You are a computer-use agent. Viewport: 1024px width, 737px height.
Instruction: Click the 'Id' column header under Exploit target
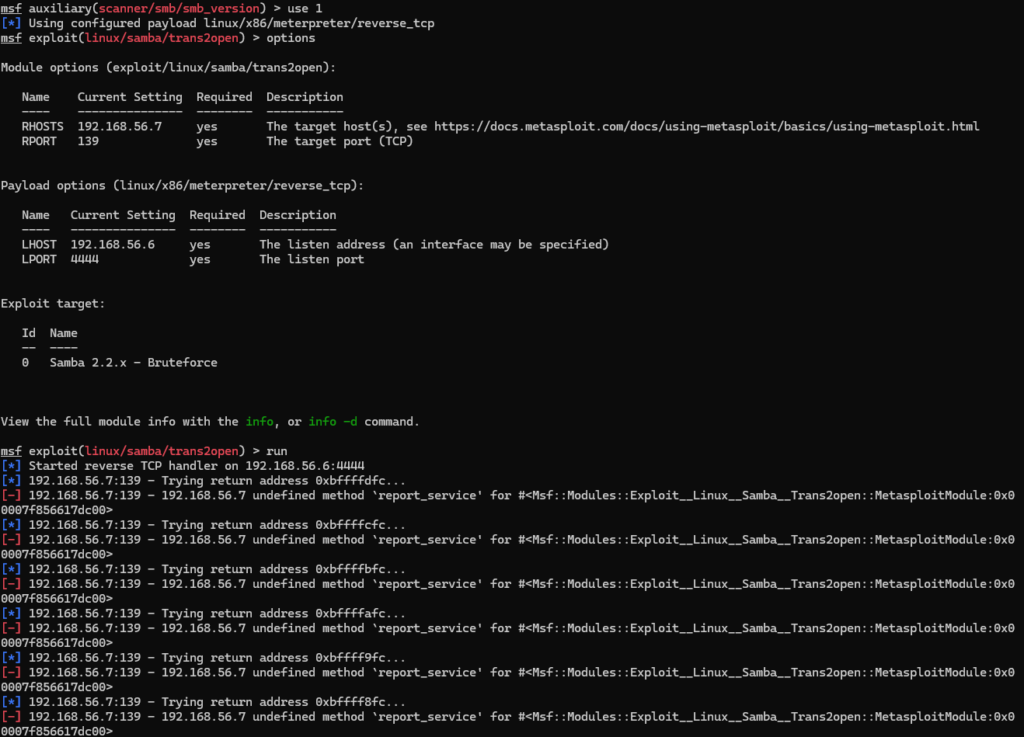29,333
